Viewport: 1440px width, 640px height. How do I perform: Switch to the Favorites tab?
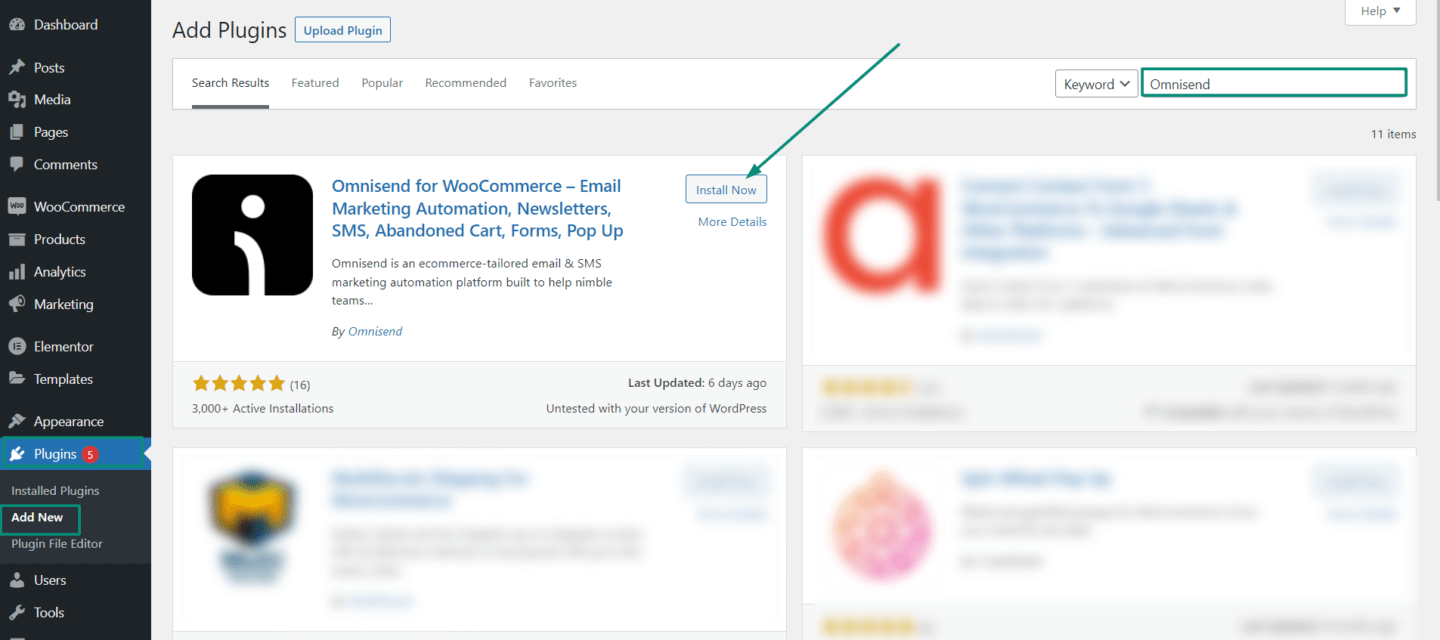553,83
